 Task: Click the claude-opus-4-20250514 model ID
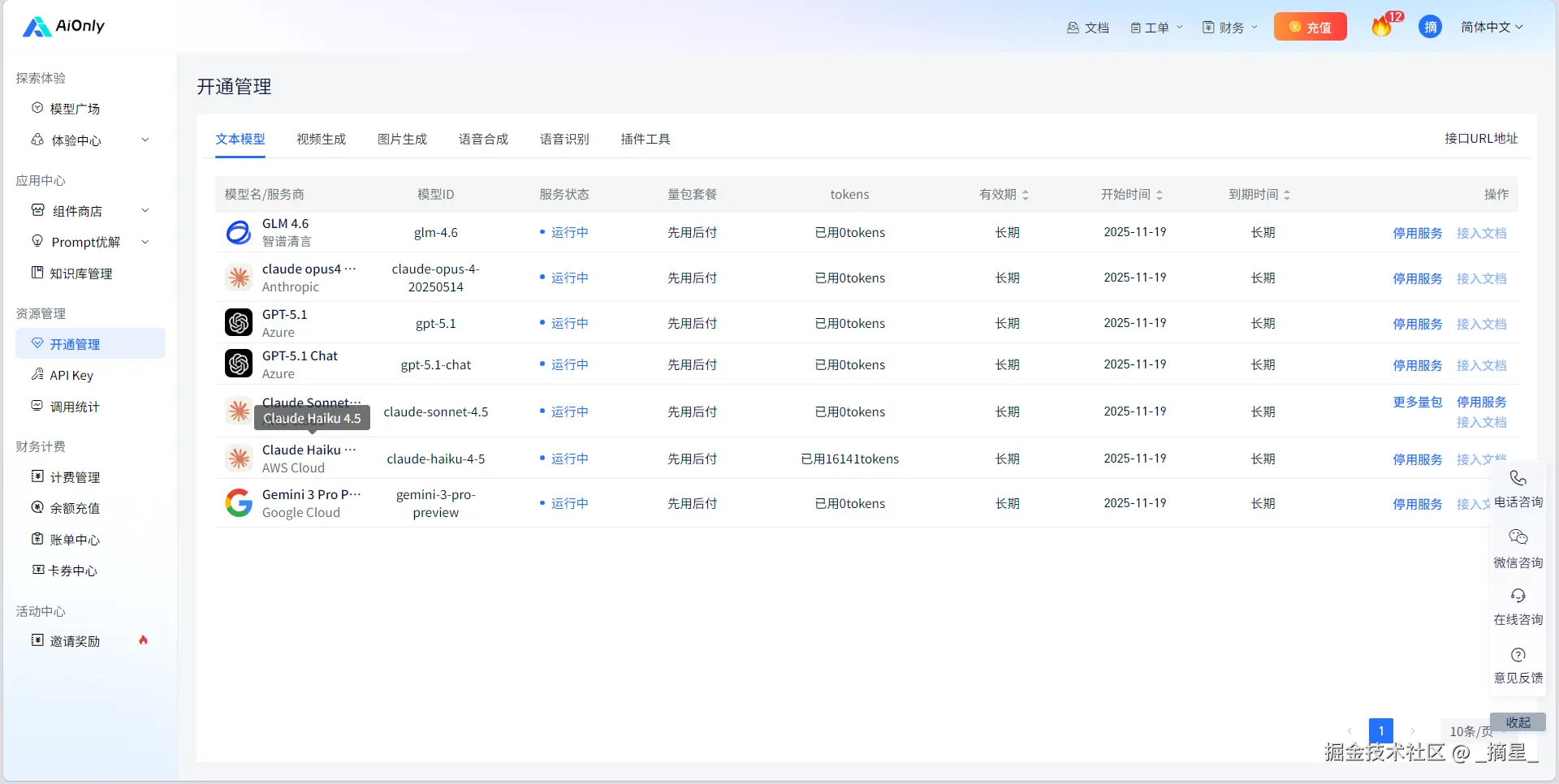[x=436, y=278]
